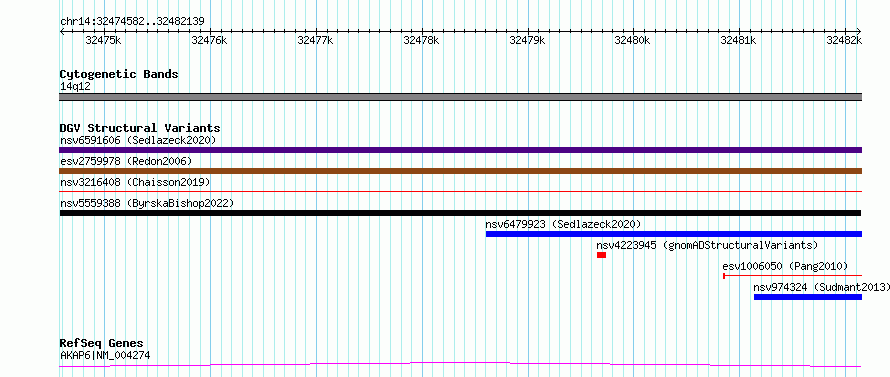Click the esv1006050 (Pang2010) label
Image resolution: width=890 pixels, height=377 pixels.
pos(785,266)
